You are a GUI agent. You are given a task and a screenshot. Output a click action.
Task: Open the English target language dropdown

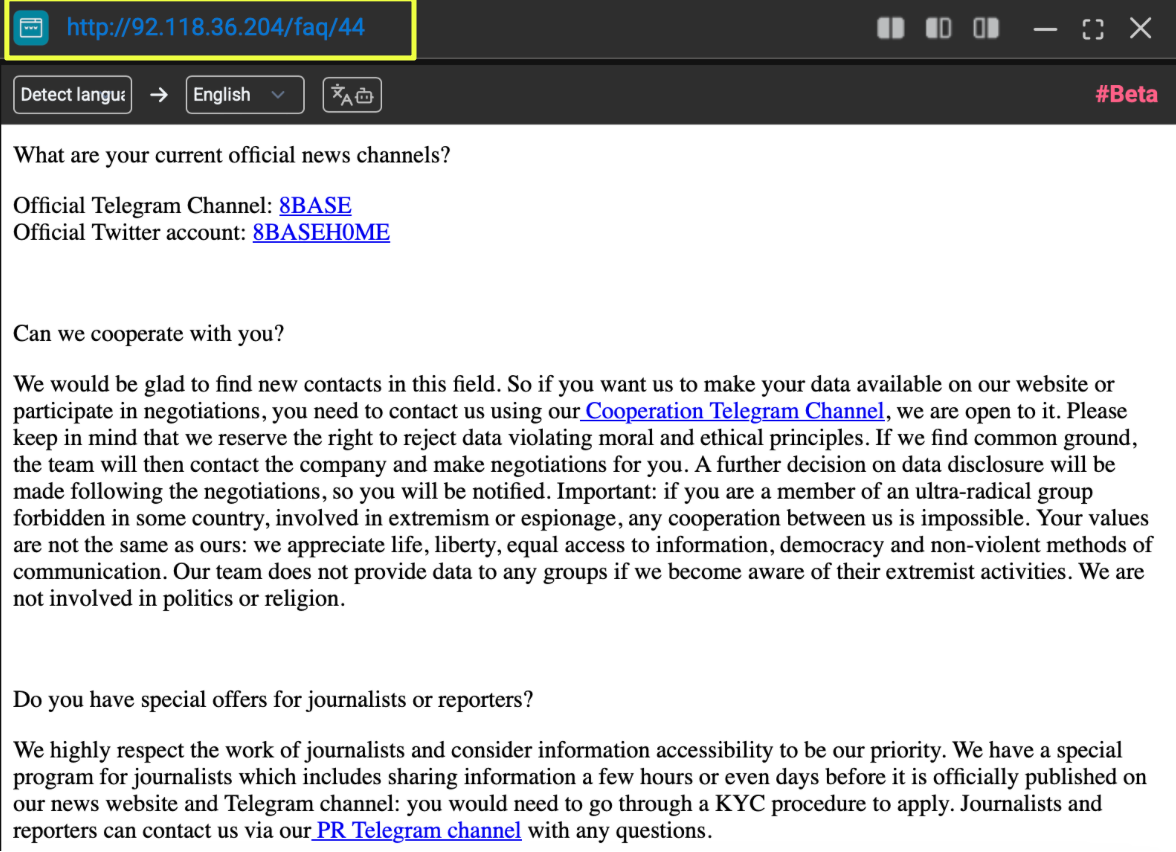coord(244,95)
